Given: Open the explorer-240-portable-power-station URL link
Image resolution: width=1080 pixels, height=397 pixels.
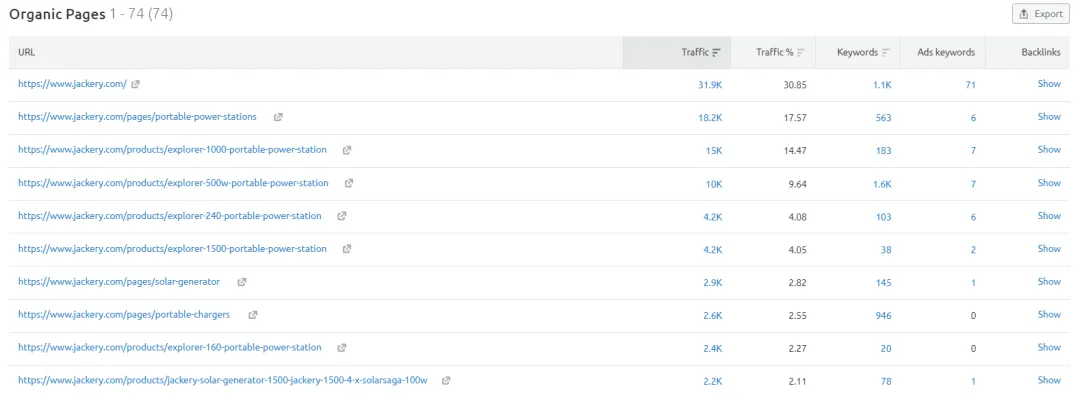Looking at the screenshot, I should (x=169, y=216).
